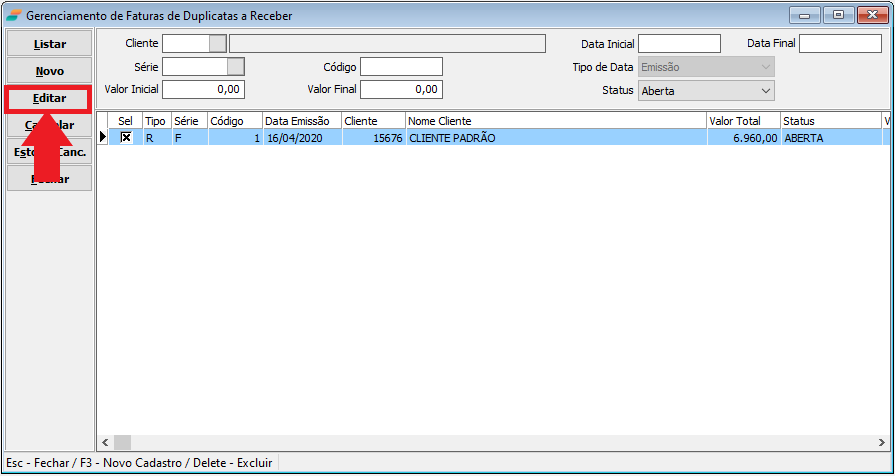895x476 pixels.
Task: Focus the Código input field
Action: (x=401, y=66)
